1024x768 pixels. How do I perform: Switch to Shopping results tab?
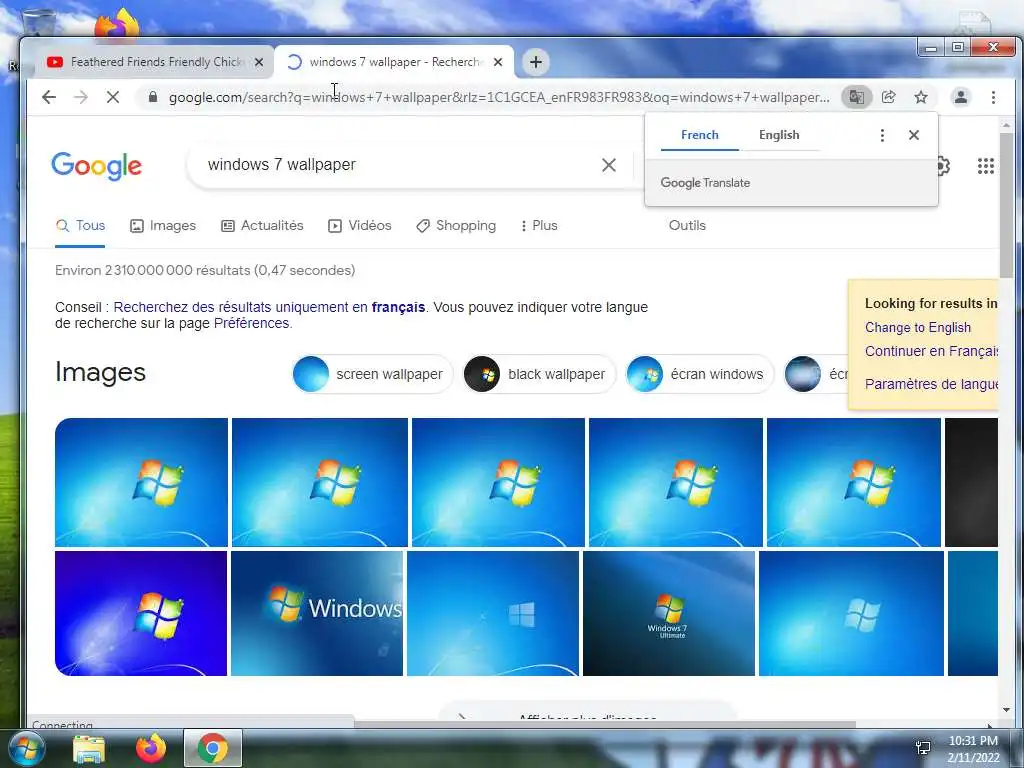pyautogui.click(x=456, y=225)
